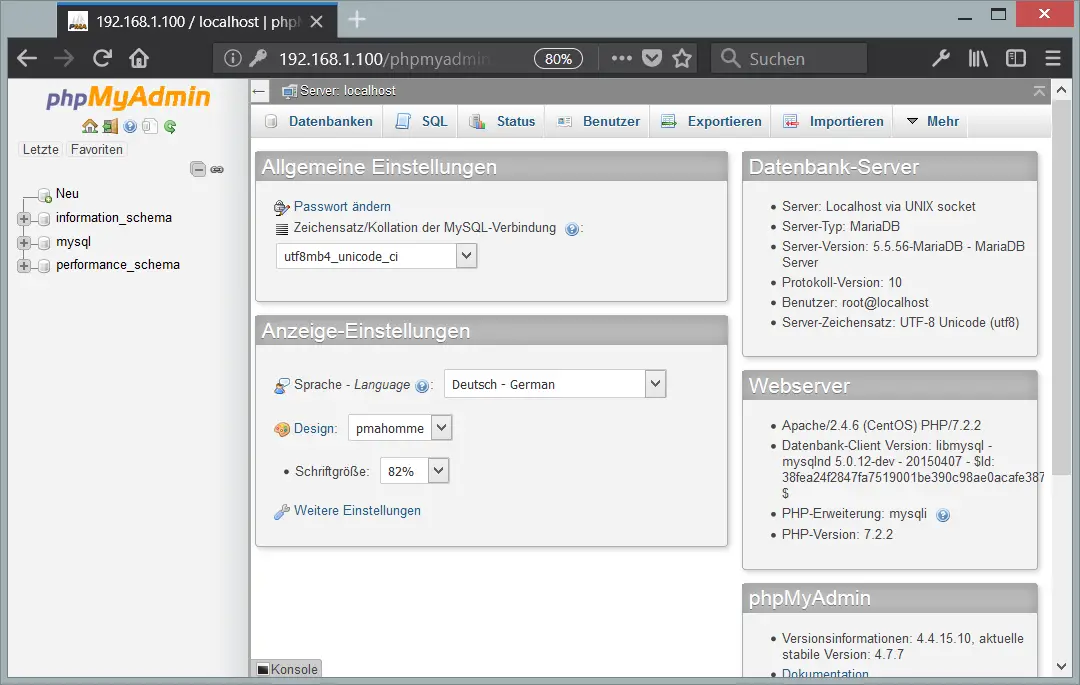The height and width of the screenshot is (685, 1080).
Task: Open the Firefox library icon
Action: point(978,59)
